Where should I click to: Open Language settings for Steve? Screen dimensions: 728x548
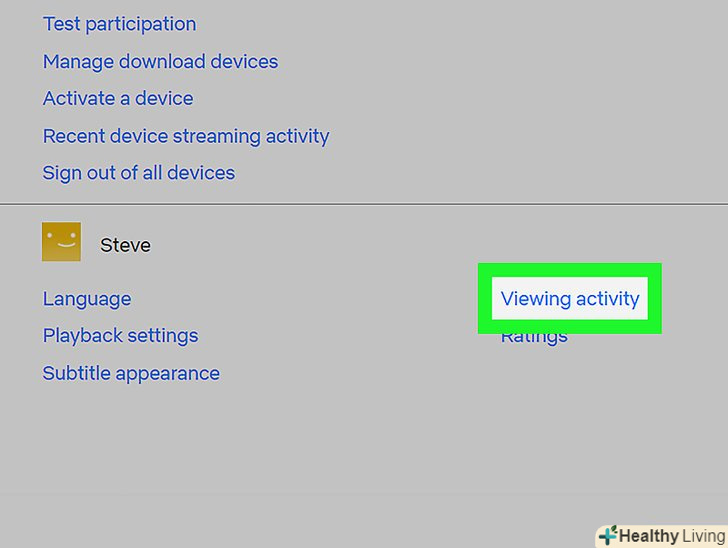[87, 298]
